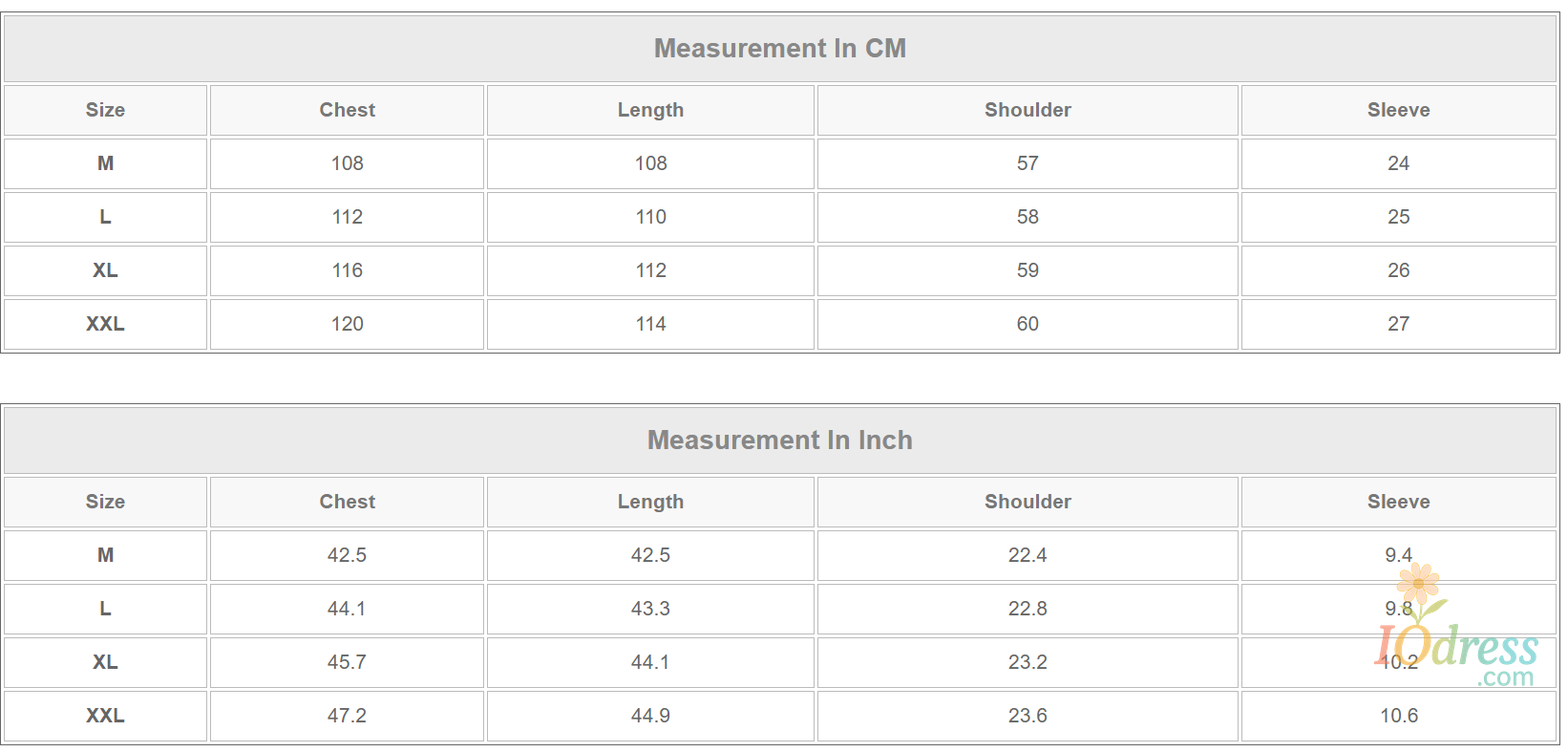
Task: Select the XXL chest value 120
Action: pyautogui.click(x=347, y=324)
